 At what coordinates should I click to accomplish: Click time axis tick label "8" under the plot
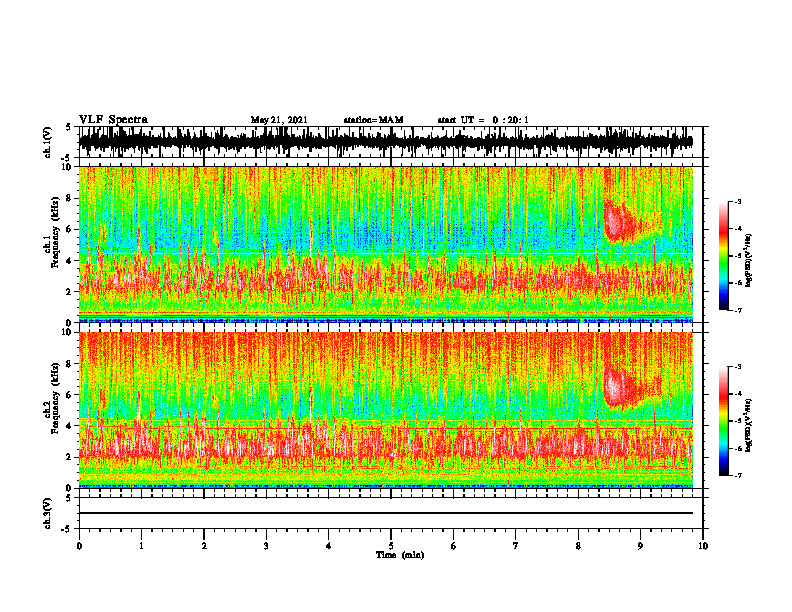tap(578, 546)
